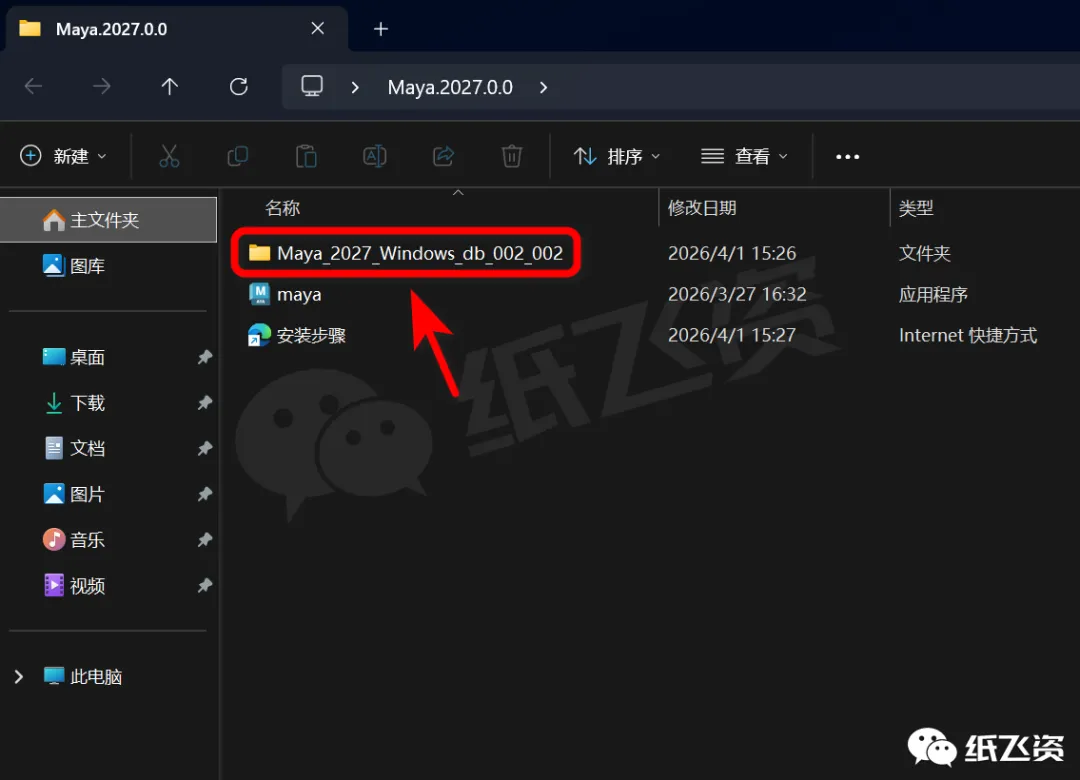
Task: Click the date 2026/3/27 16:32
Action: click(737, 294)
